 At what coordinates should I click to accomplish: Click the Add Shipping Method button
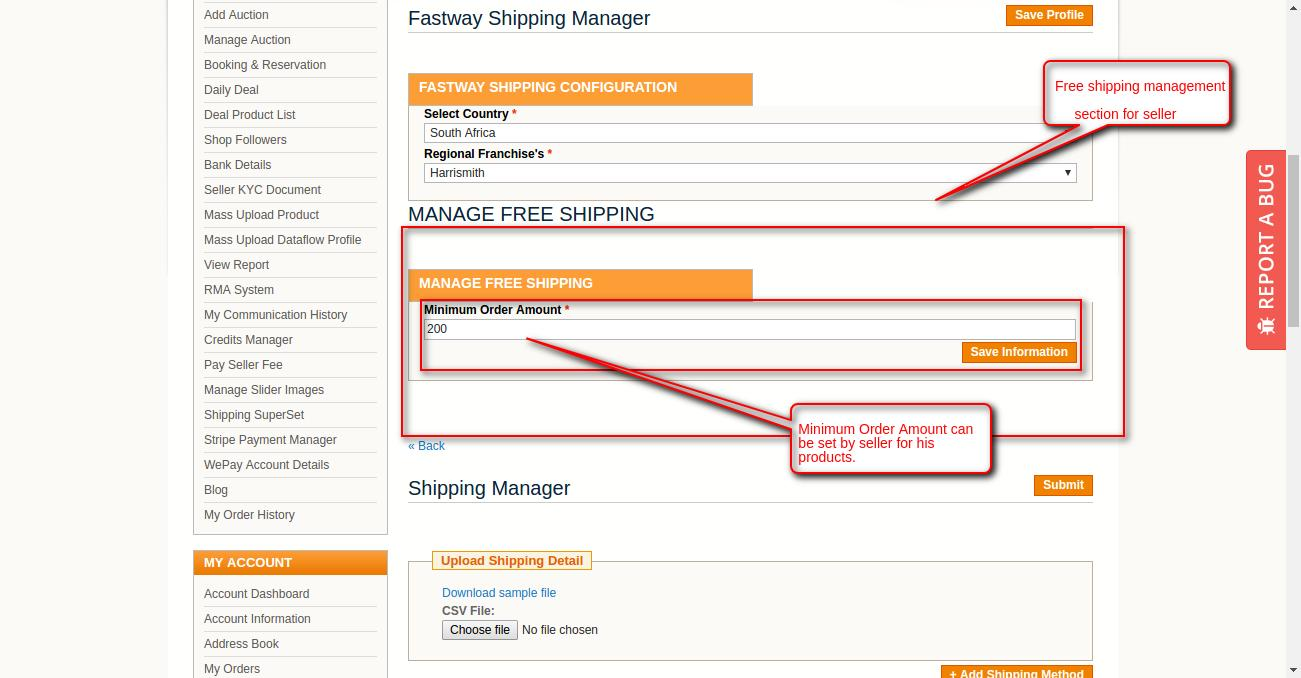click(1016, 672)
